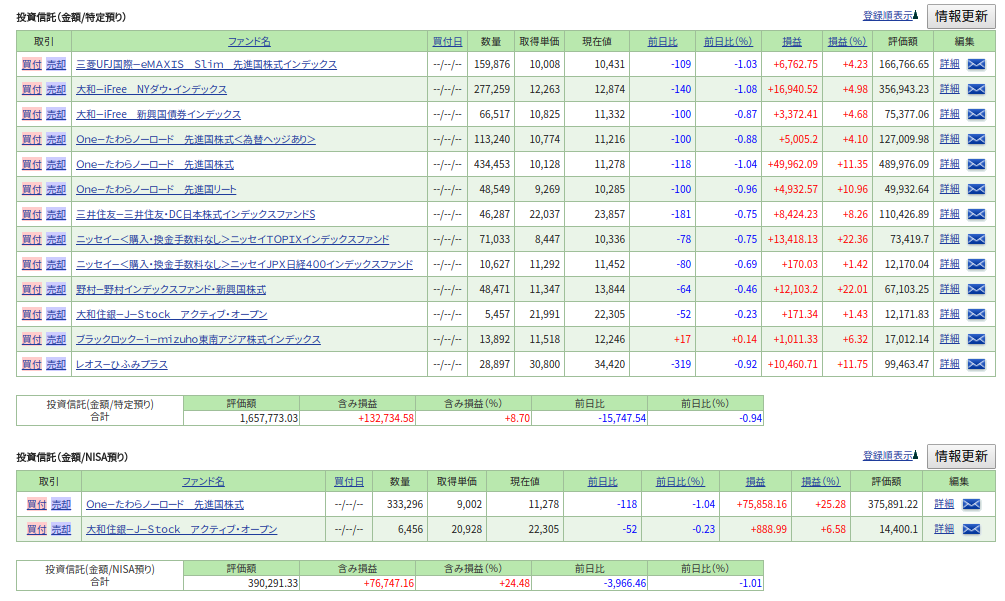Viewport: 1005px width, 601px height.
Task: Sort the NISA table by 前日比 header
Action: pyautogui.click(x=602, y=481)
